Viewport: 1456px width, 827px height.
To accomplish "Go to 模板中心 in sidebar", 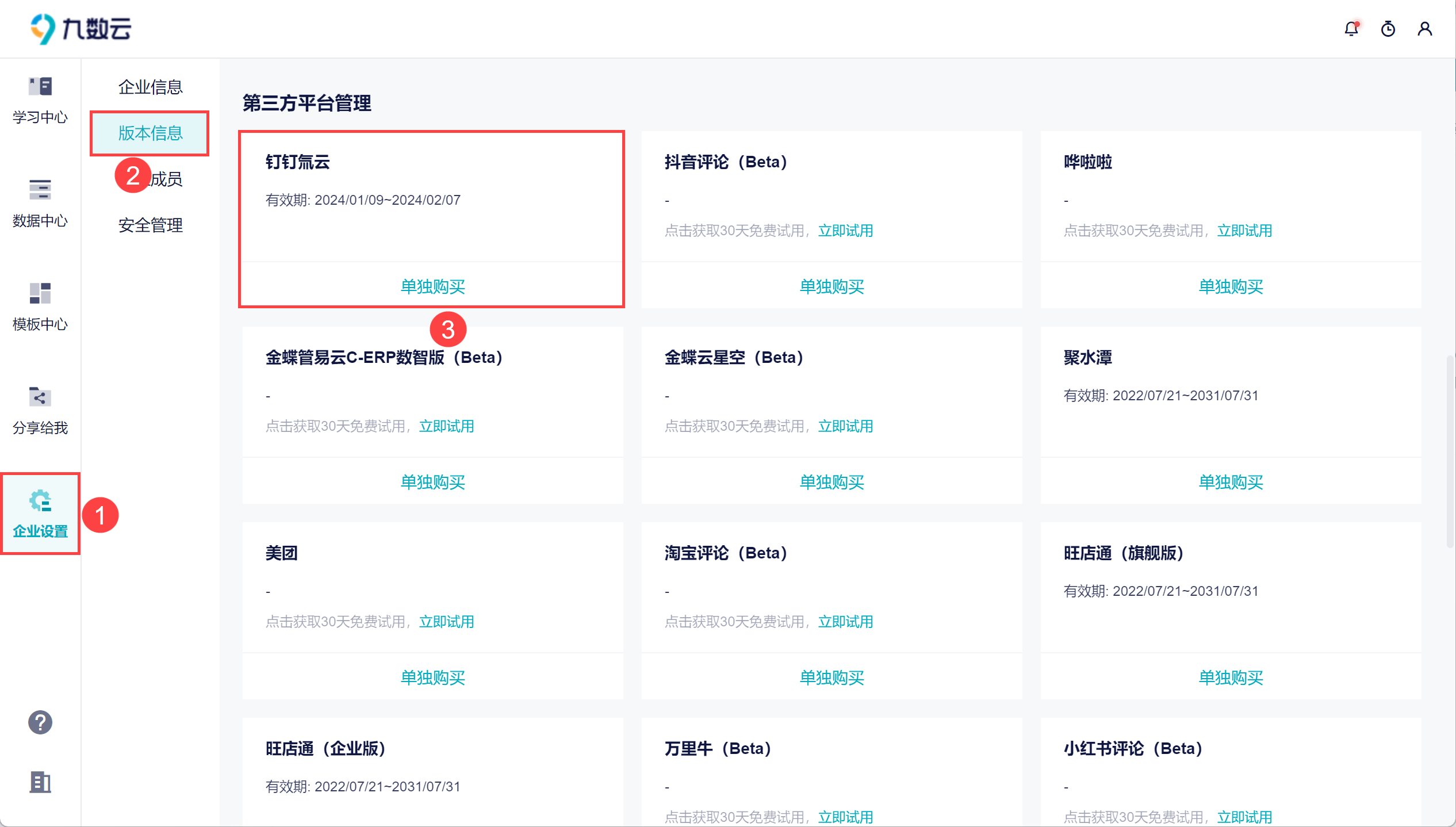I will pyautogui.click(x=40, y=294).
